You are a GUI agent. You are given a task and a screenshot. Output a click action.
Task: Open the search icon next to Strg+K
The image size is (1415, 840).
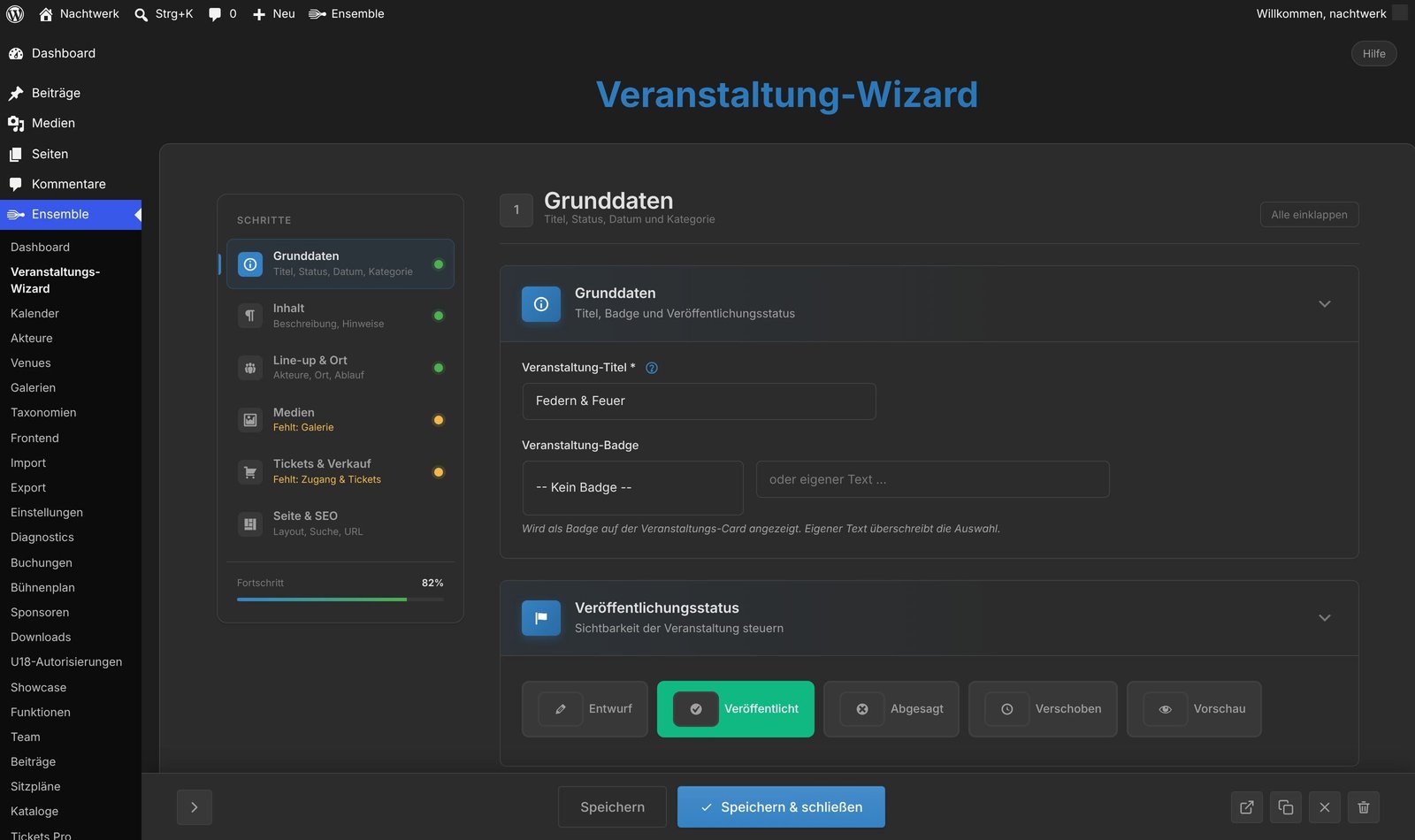pos(141,14)
